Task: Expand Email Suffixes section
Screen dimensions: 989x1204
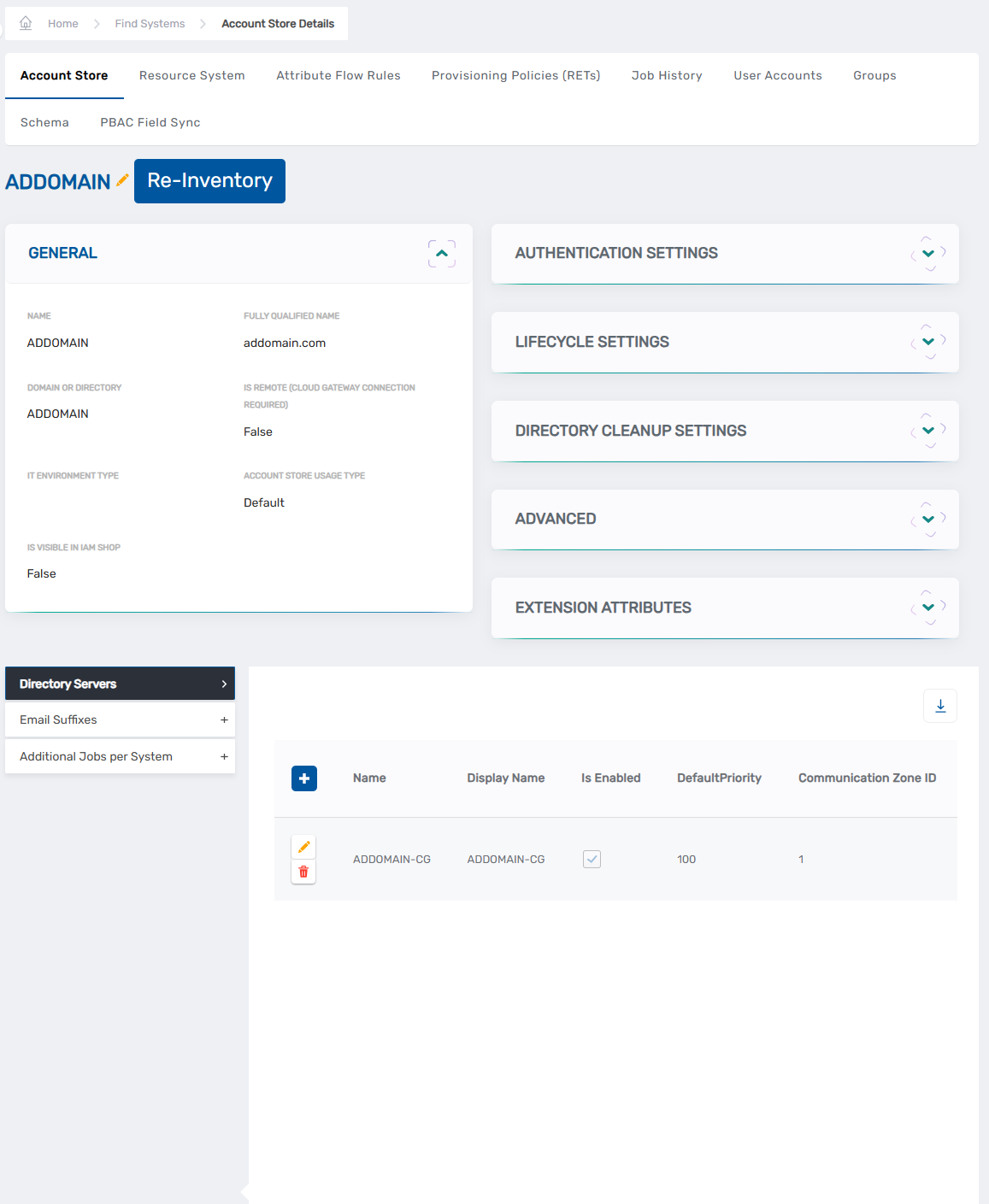Action: pyautogui.click(x=120, y=719)
